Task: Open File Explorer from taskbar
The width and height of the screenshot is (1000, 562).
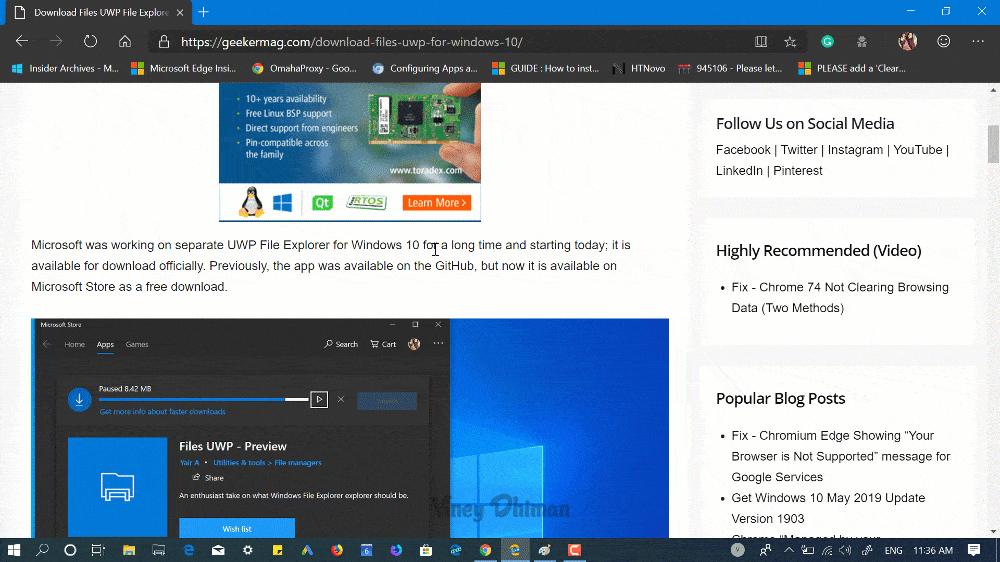Action: [129, 550]
